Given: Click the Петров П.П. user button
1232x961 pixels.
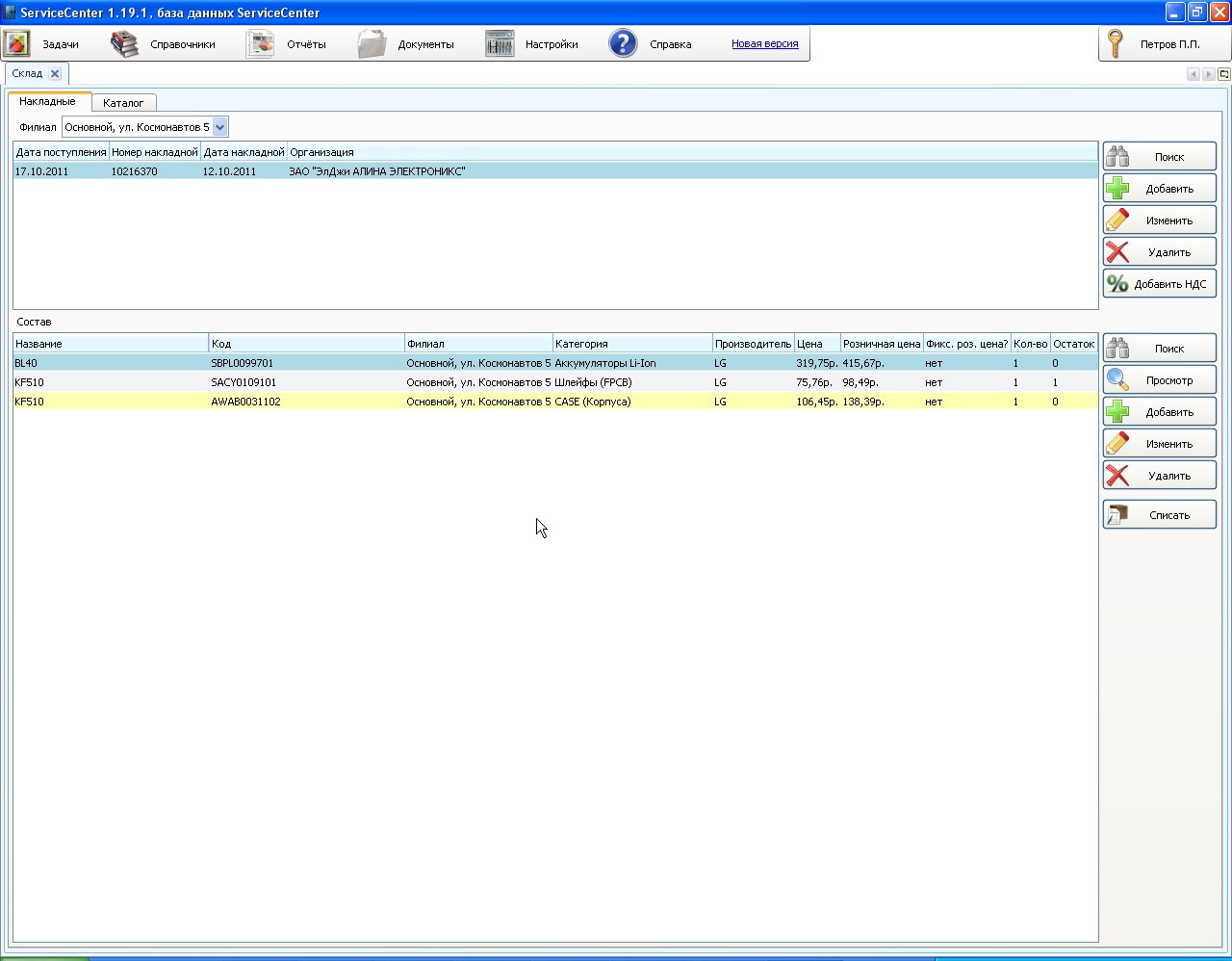Looking at the screenshot, I should point(1164,44).
